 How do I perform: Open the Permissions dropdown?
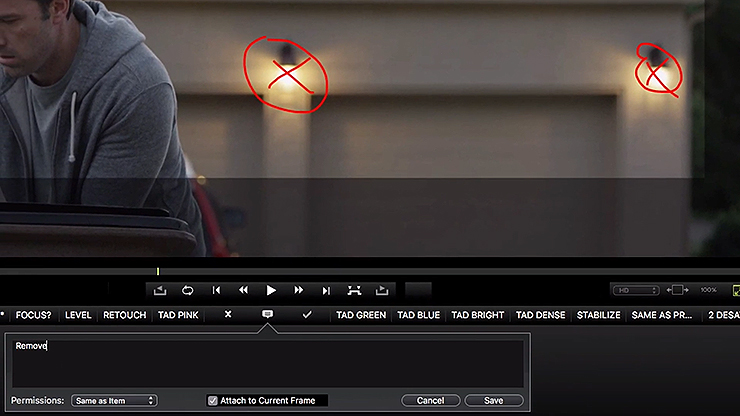pyautogui.click(x=113, y=400)
